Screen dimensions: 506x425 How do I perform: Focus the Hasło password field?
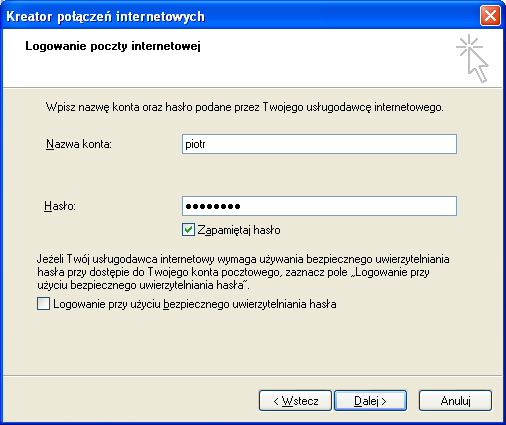click(319, 206)
